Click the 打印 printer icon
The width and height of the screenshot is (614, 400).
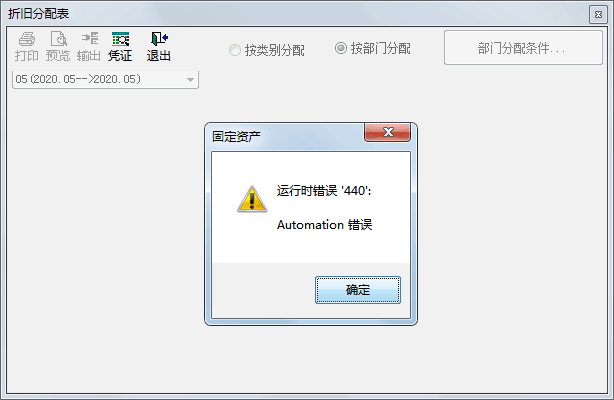pyautogui.click(x=27, y=39)
